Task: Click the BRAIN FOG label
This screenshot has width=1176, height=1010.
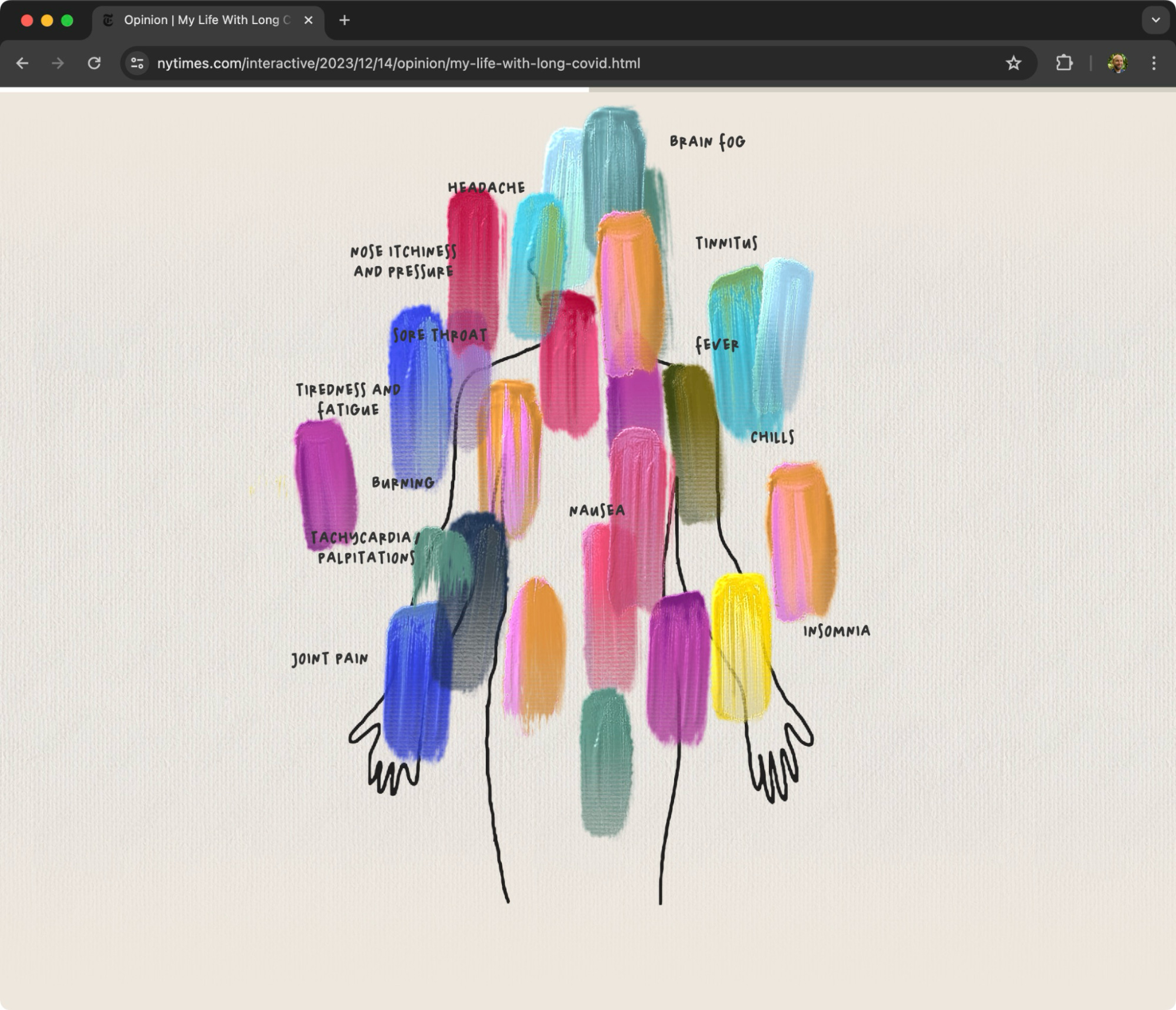Action: click(707, 142)
